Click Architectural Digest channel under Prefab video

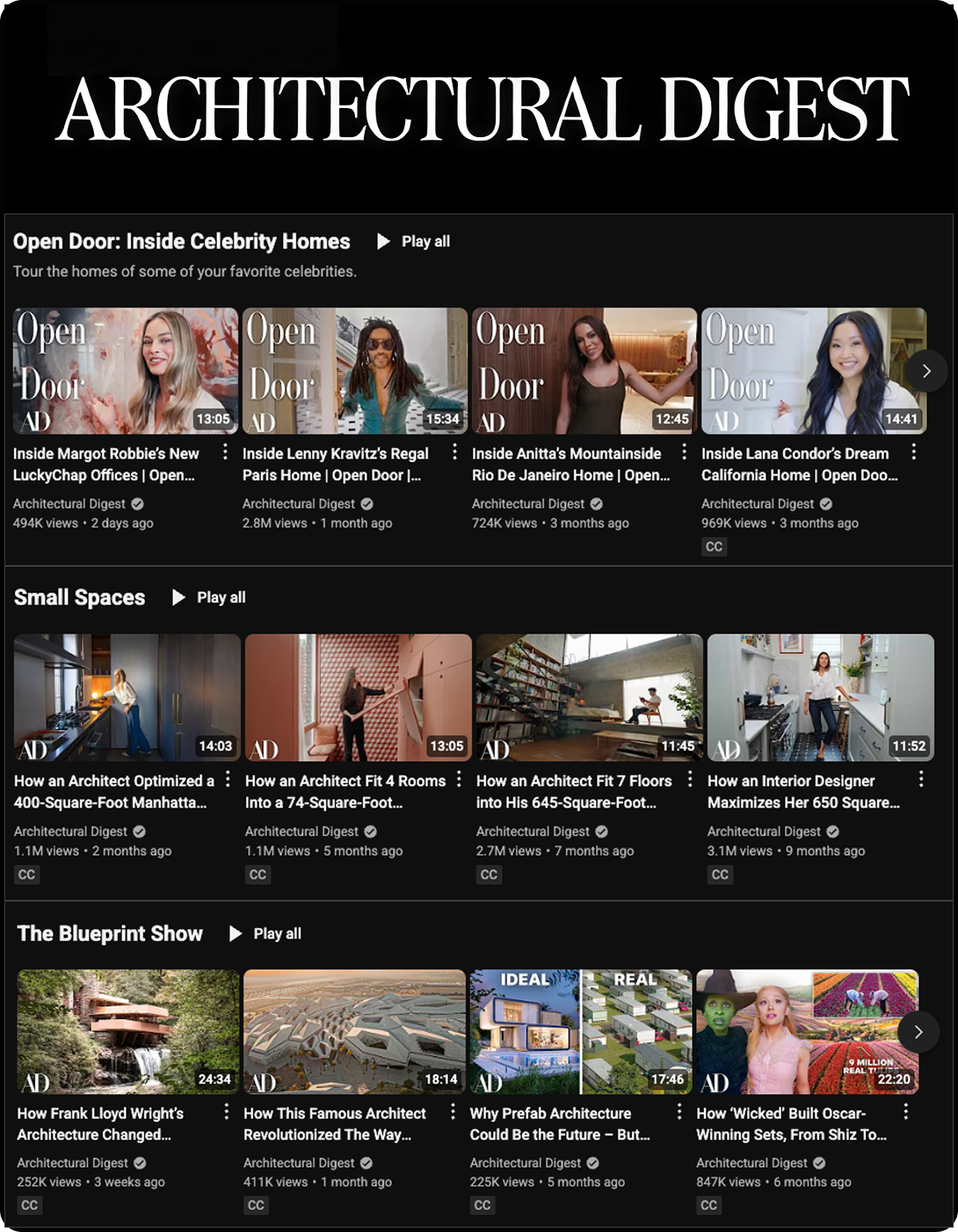click(526, 1163)
